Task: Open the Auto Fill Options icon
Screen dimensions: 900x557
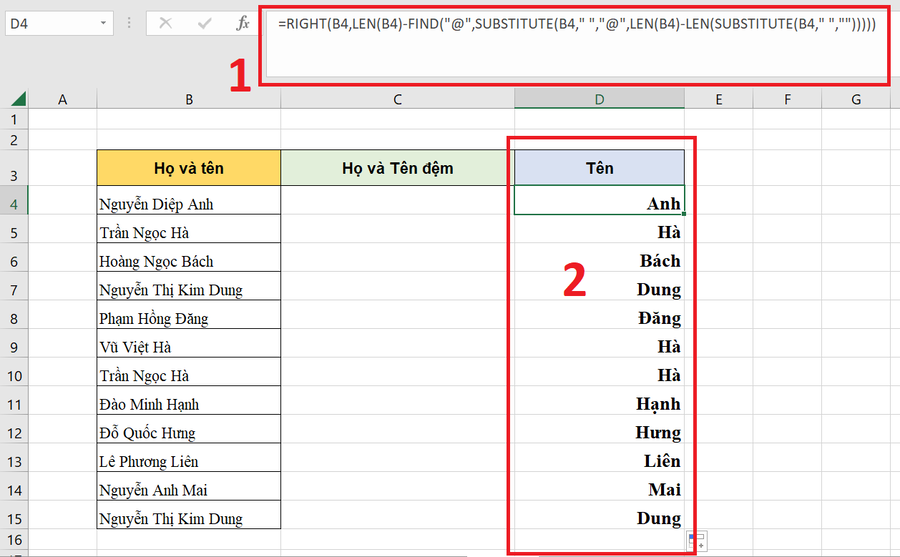Action: point(697,540)
